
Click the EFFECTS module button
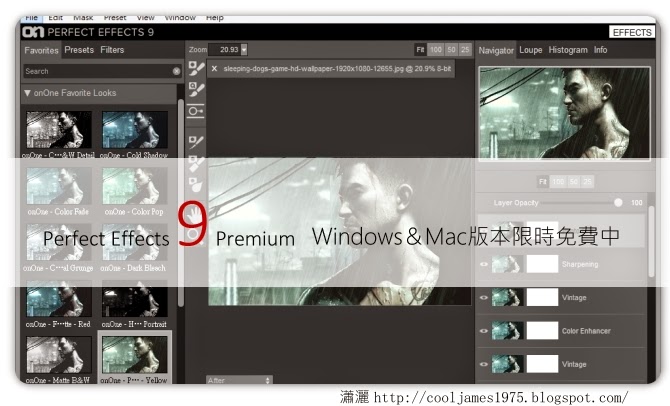tap(632, 32)
